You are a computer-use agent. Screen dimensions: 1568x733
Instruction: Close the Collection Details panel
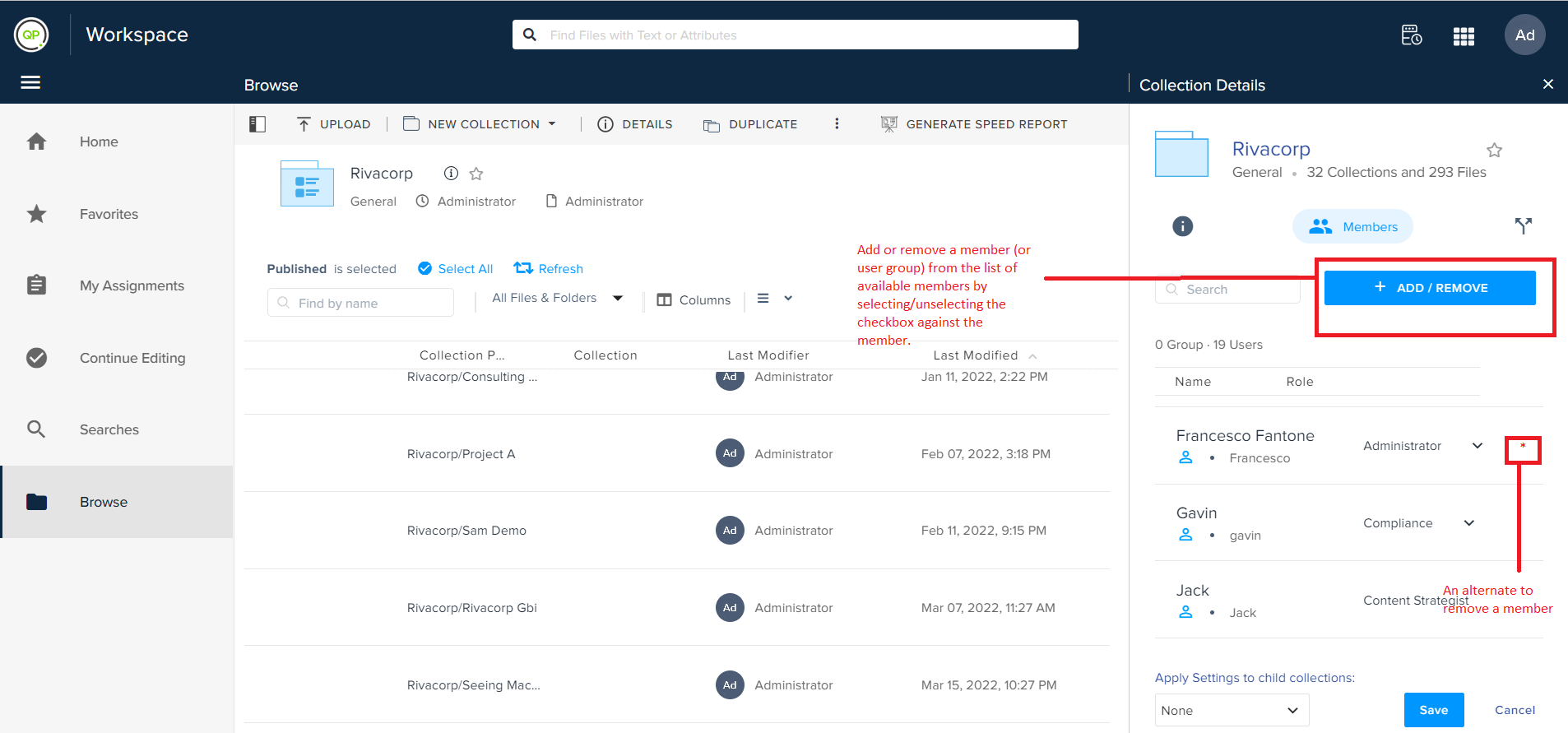point(1547,84)
